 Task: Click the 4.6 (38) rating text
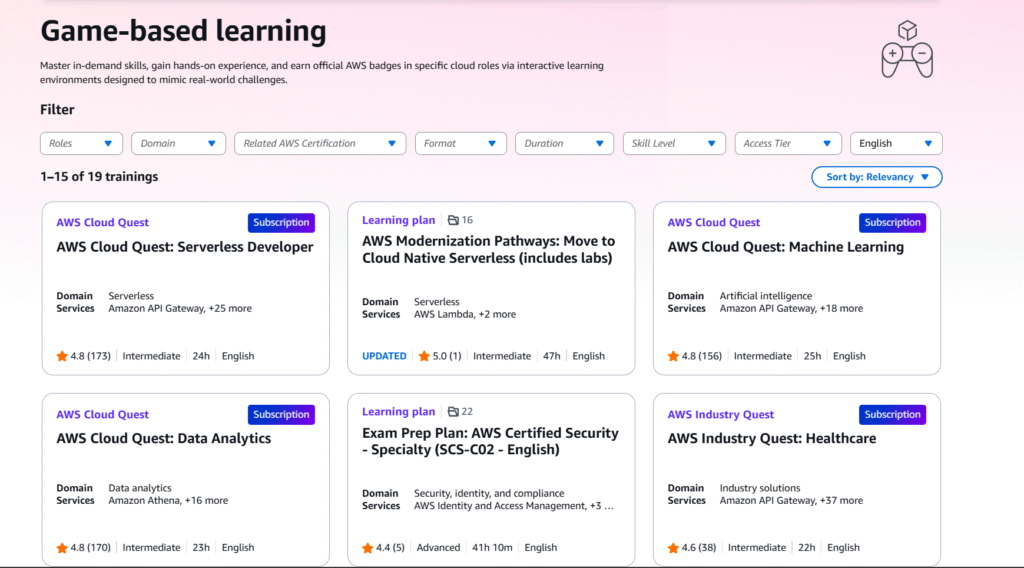pos(699,548)
